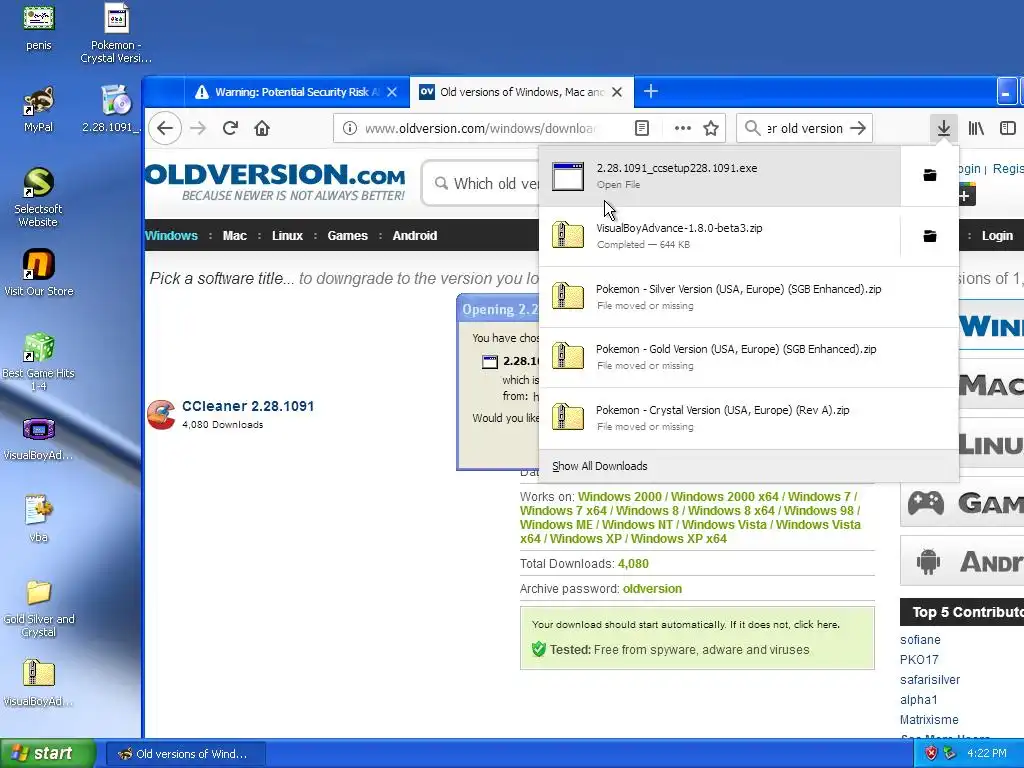Open VisualBoyAdvance zip file on desktop
The width and height of the screenshot is (1024, 768).
(39, 683)
